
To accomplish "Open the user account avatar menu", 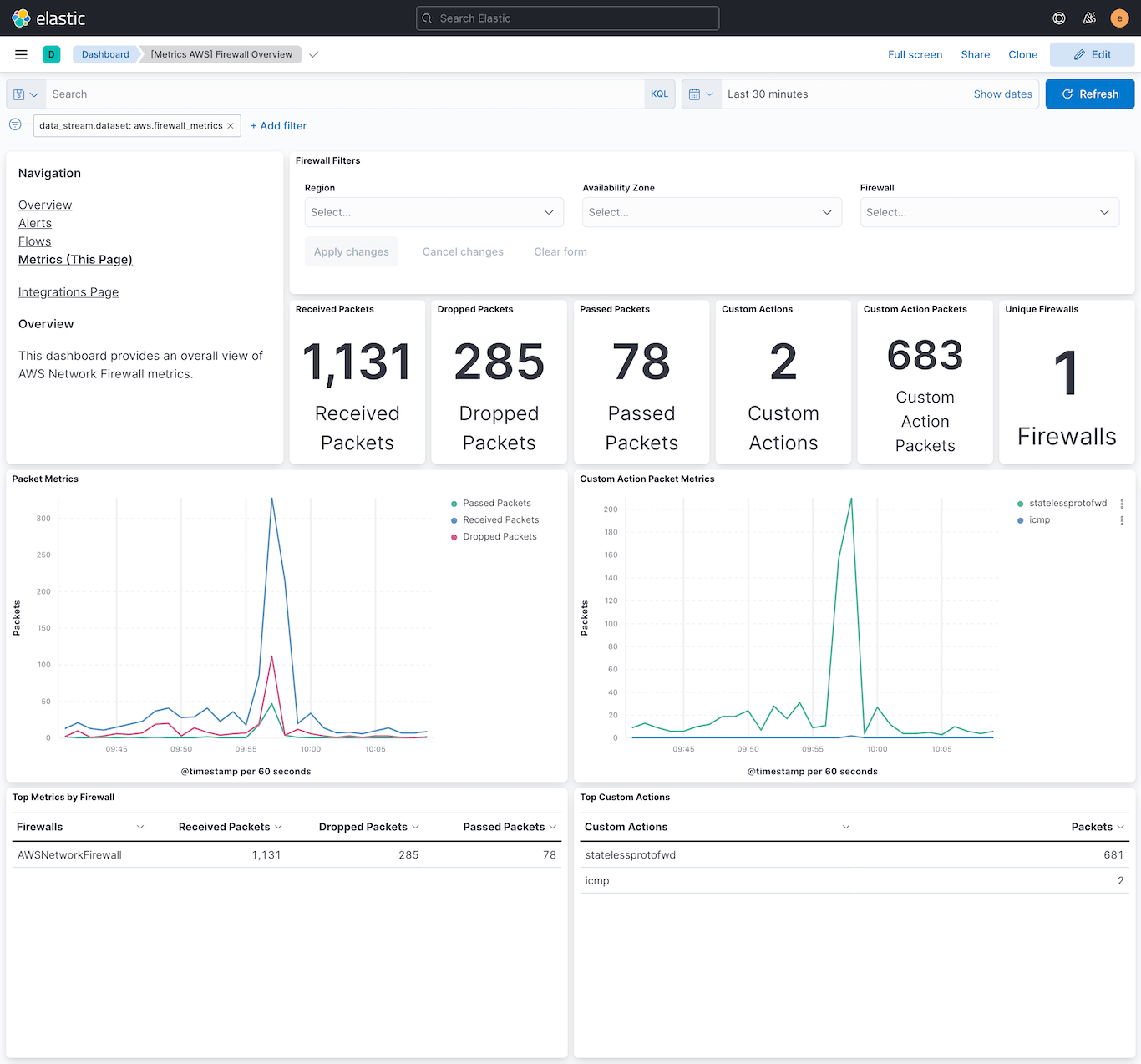I will pos(1119,18).
